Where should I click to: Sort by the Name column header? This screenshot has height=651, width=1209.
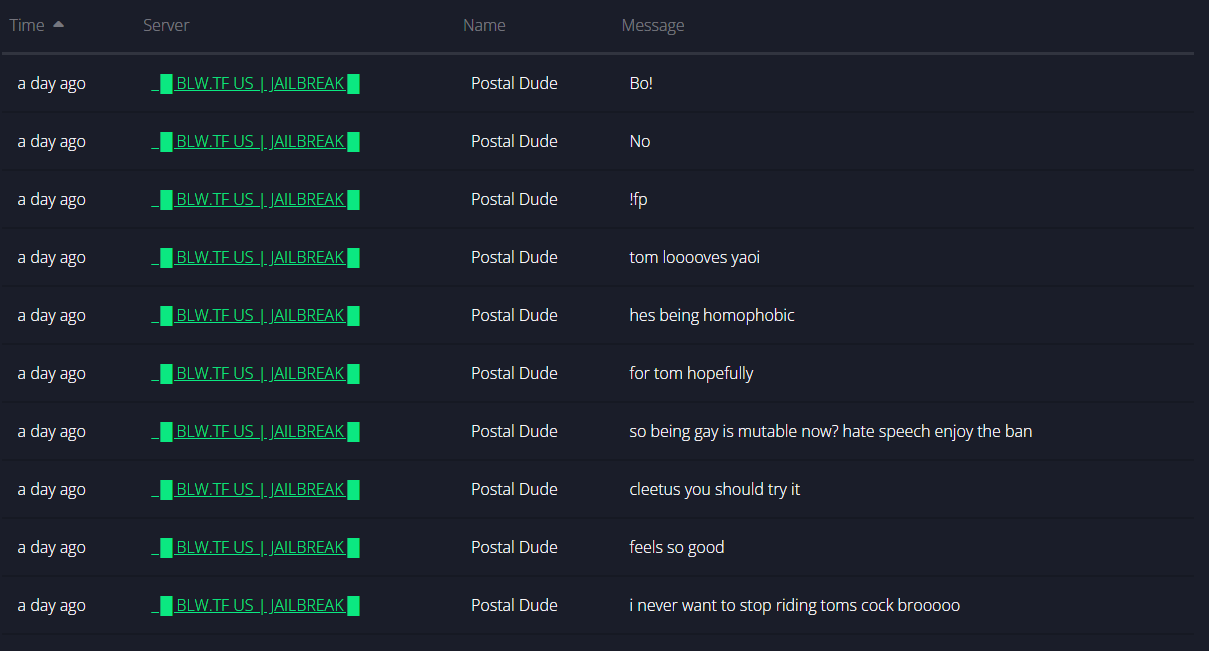pos(484,25)
